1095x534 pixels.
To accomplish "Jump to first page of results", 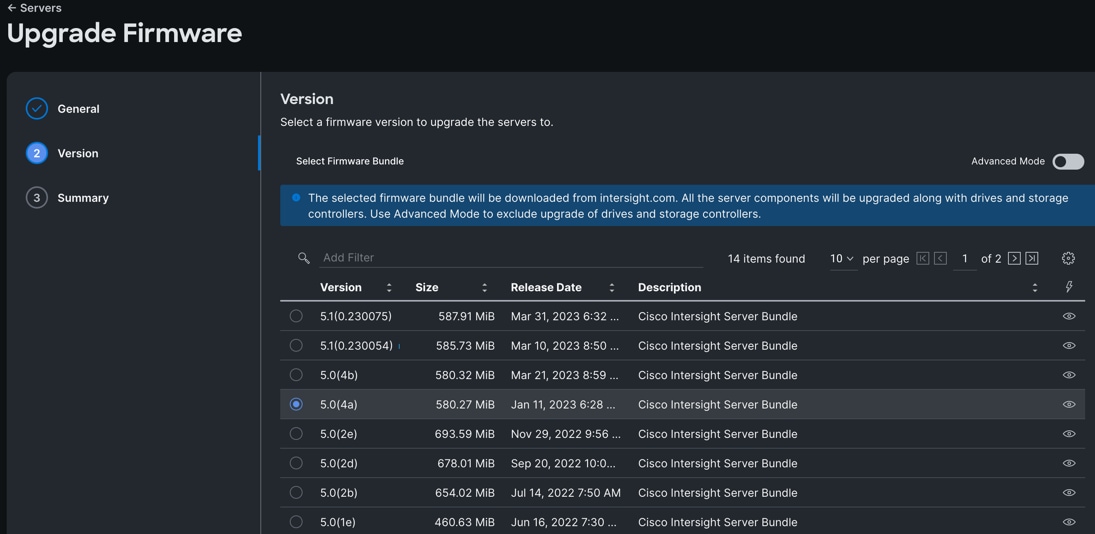I will 923,259.
